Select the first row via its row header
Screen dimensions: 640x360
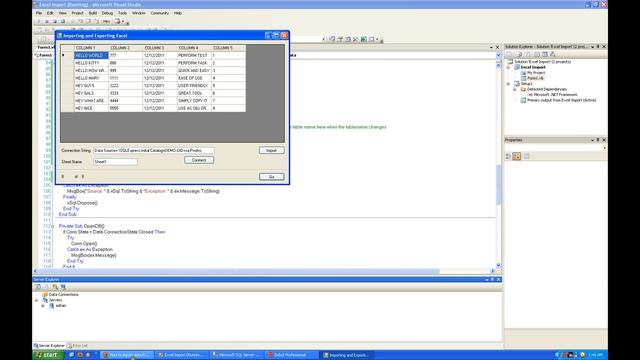tap(67, 55)
